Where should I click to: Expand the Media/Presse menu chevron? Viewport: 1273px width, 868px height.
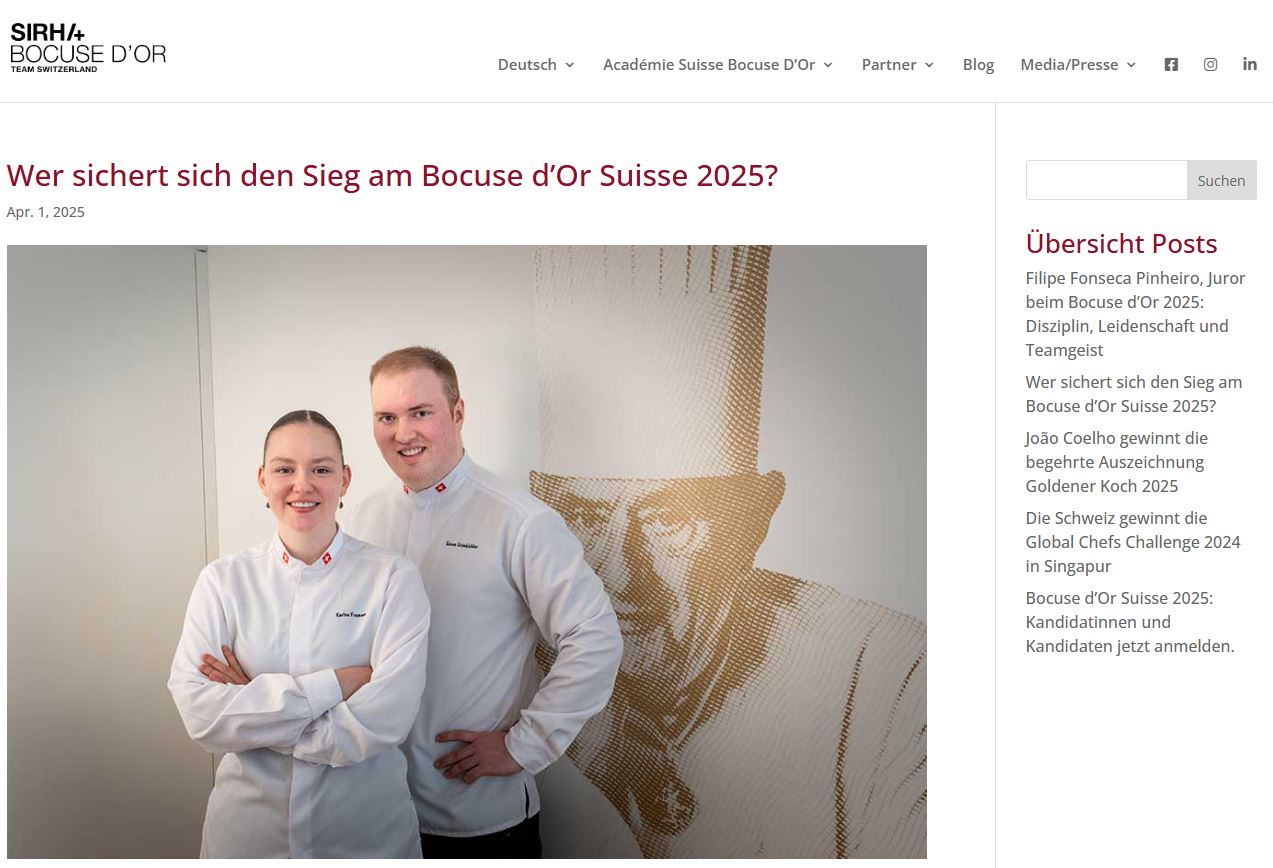[x=1131, y=65]
